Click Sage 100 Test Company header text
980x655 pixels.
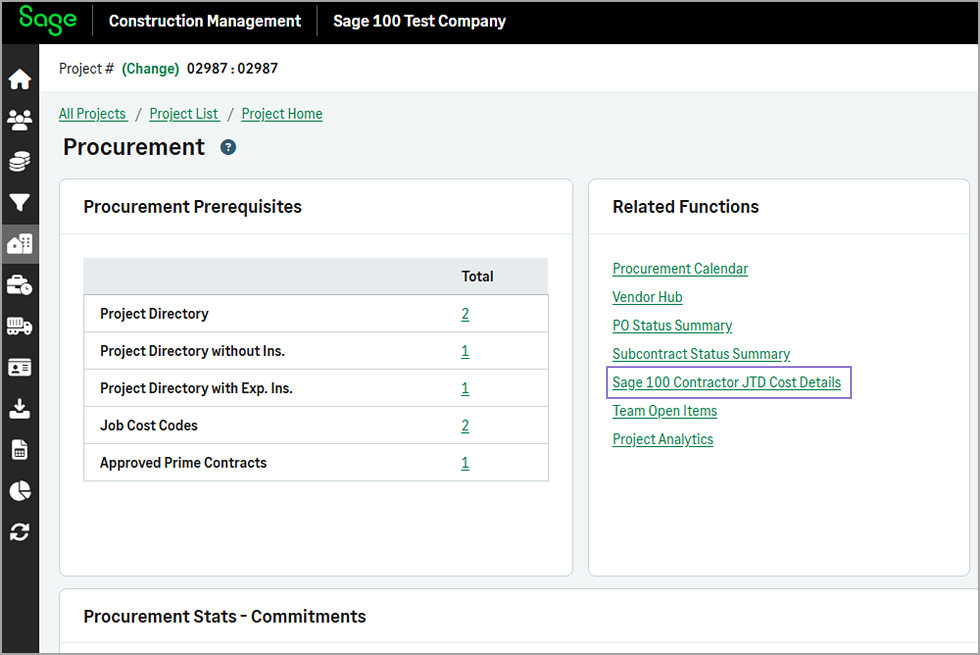419,21
